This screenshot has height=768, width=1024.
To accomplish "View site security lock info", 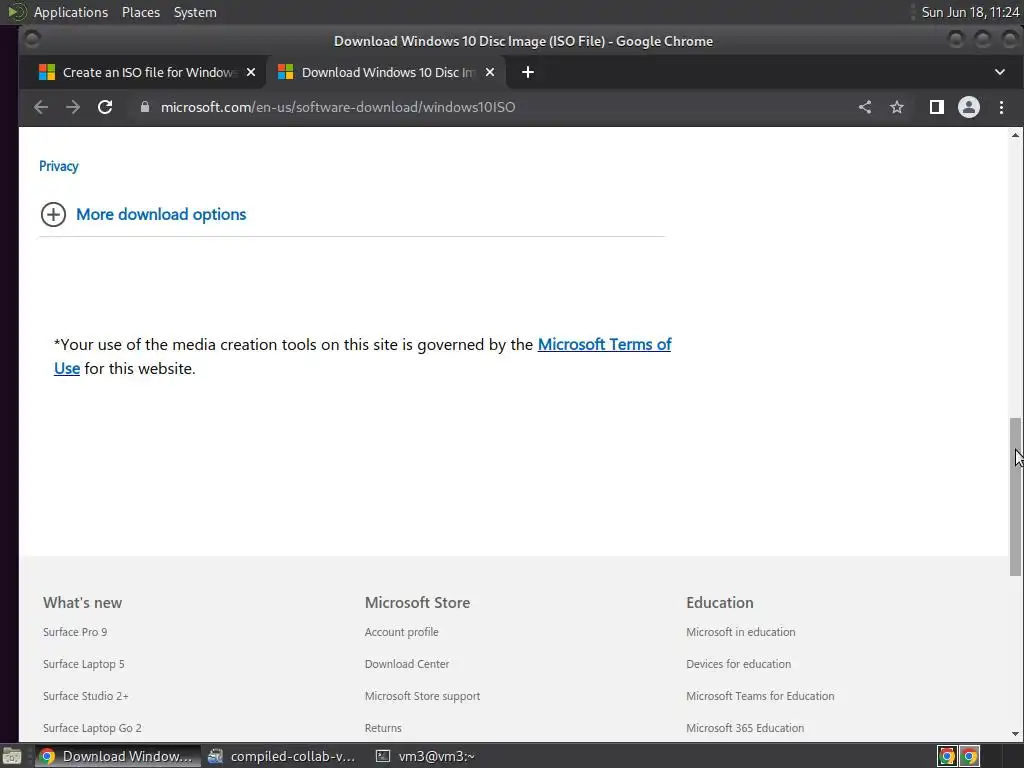I will click(x=145, y=107).
